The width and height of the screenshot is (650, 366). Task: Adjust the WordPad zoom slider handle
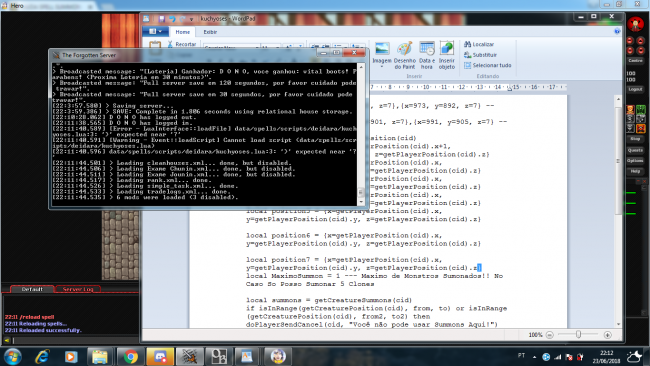coord(578,334)
